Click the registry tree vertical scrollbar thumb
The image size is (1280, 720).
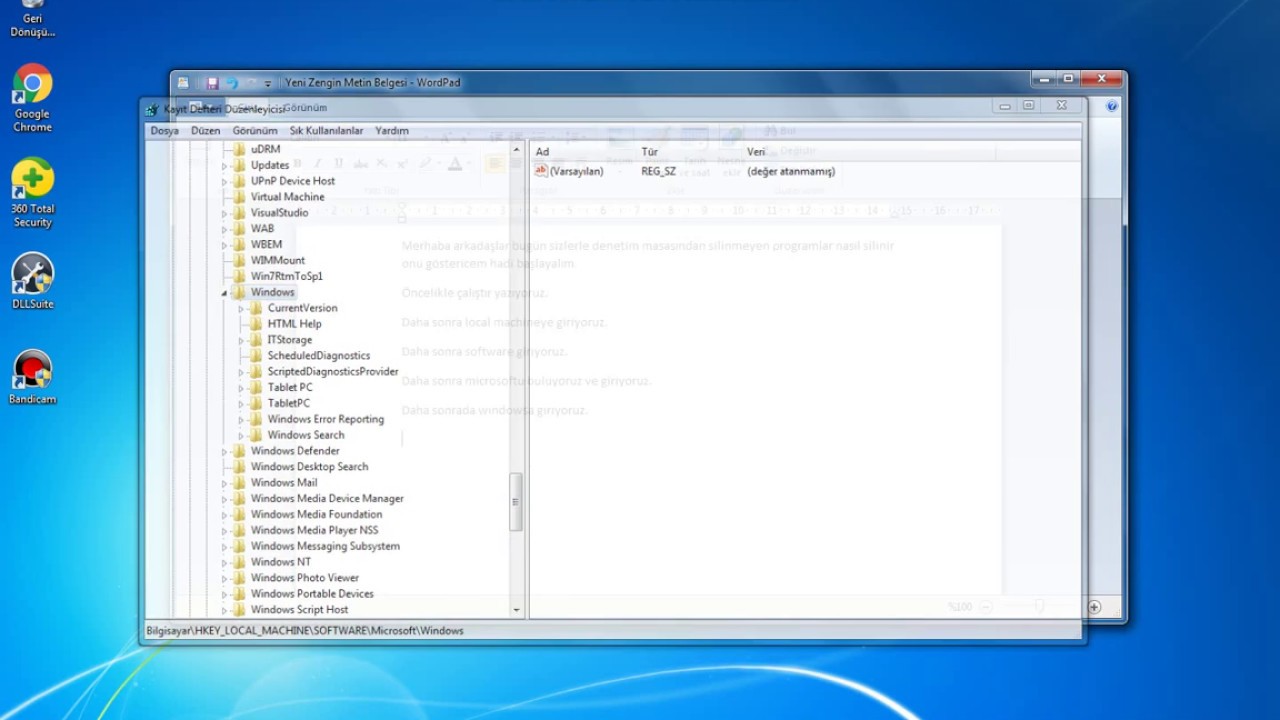click(x=517, y=502)
